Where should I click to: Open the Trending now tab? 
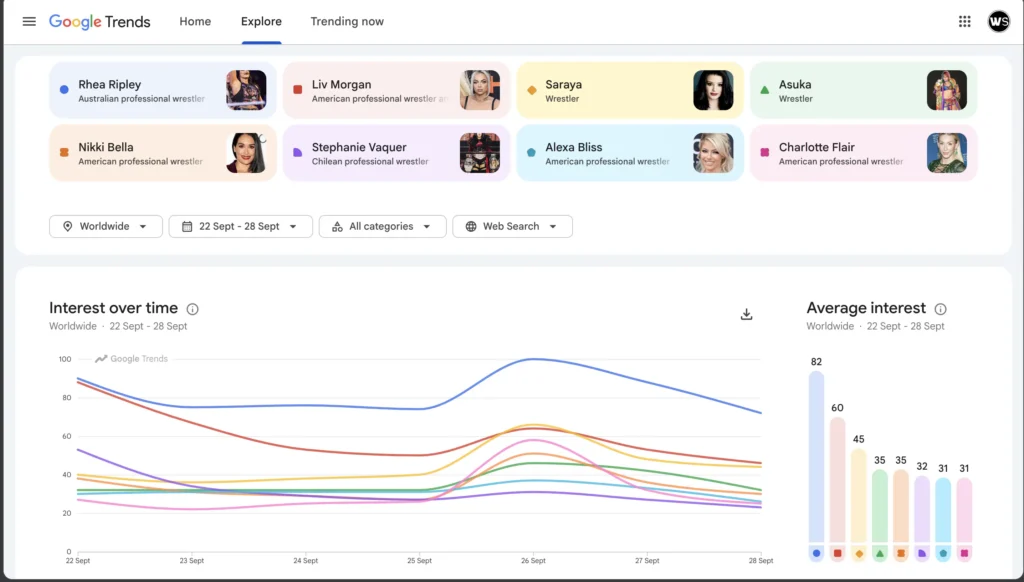pos(347,22)
